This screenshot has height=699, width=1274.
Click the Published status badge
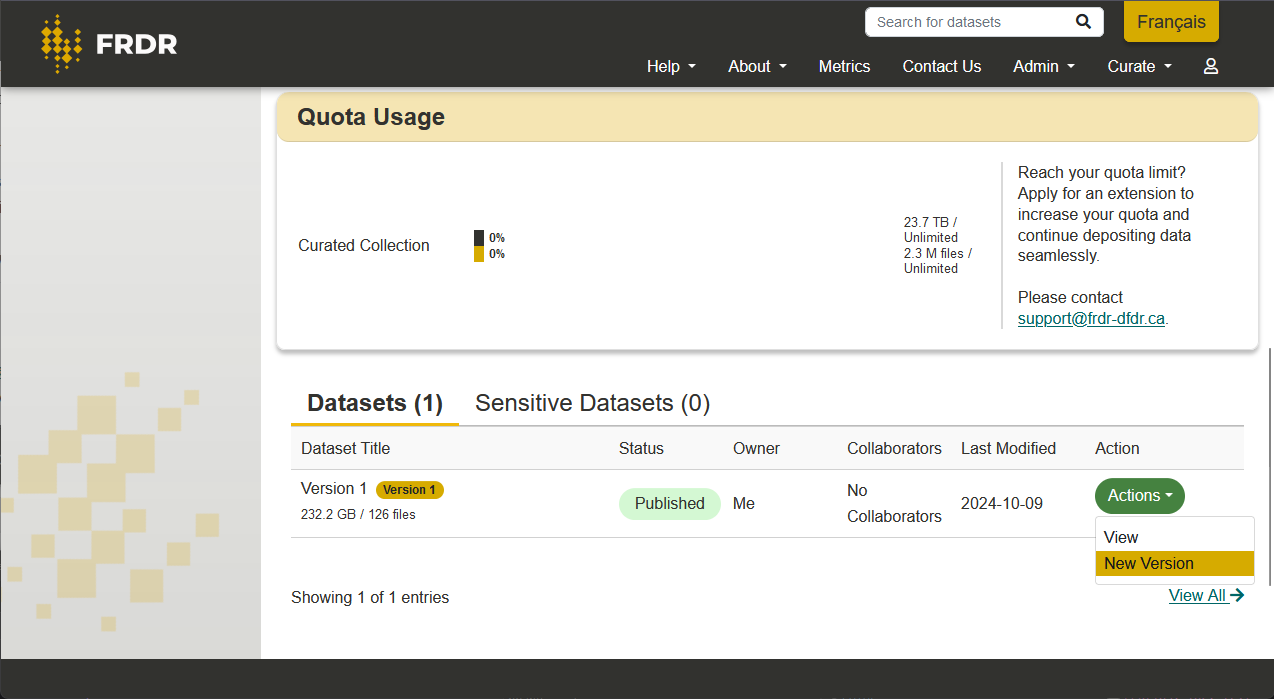coord(669,504)
